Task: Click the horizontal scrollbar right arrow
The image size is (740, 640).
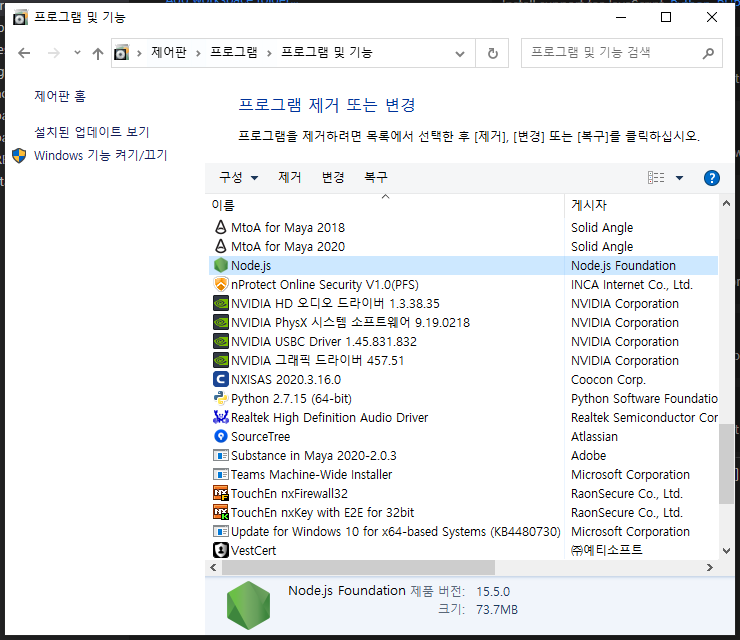Action: tap(709, 567)
